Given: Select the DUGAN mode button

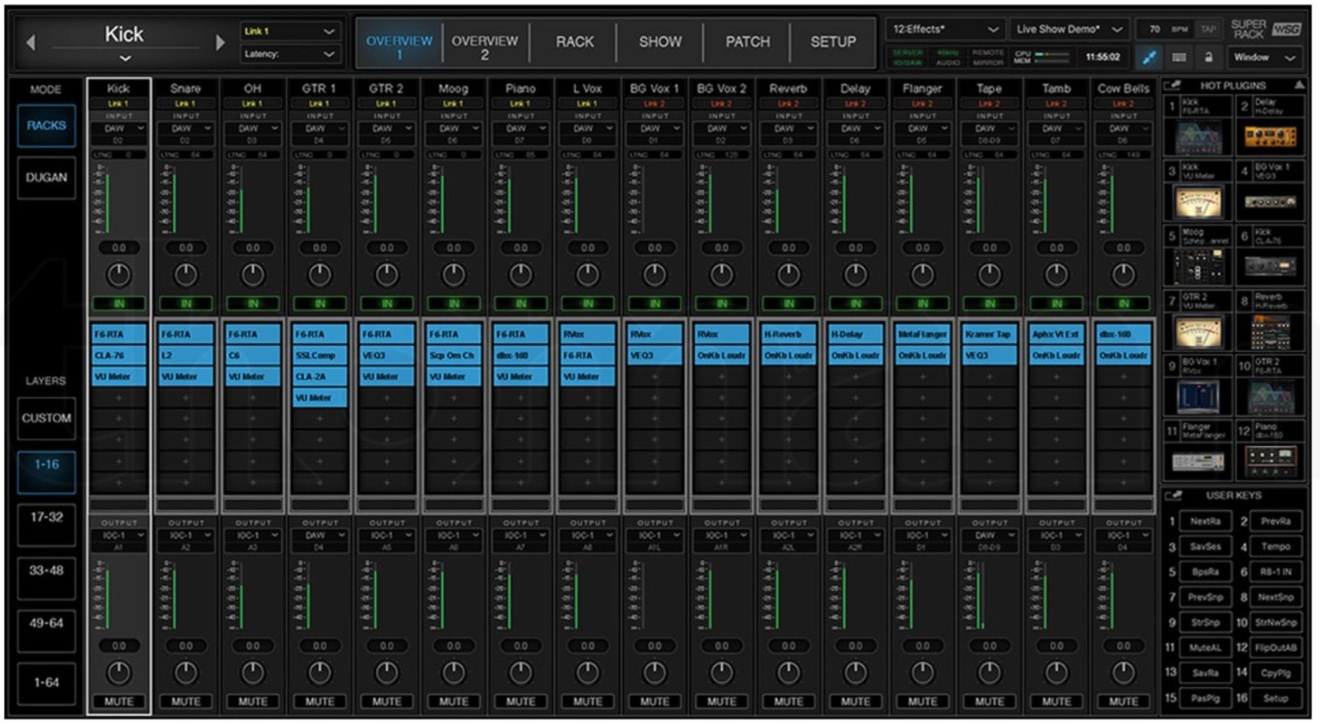Looking at the screenshot, I should tap(45, 177).
